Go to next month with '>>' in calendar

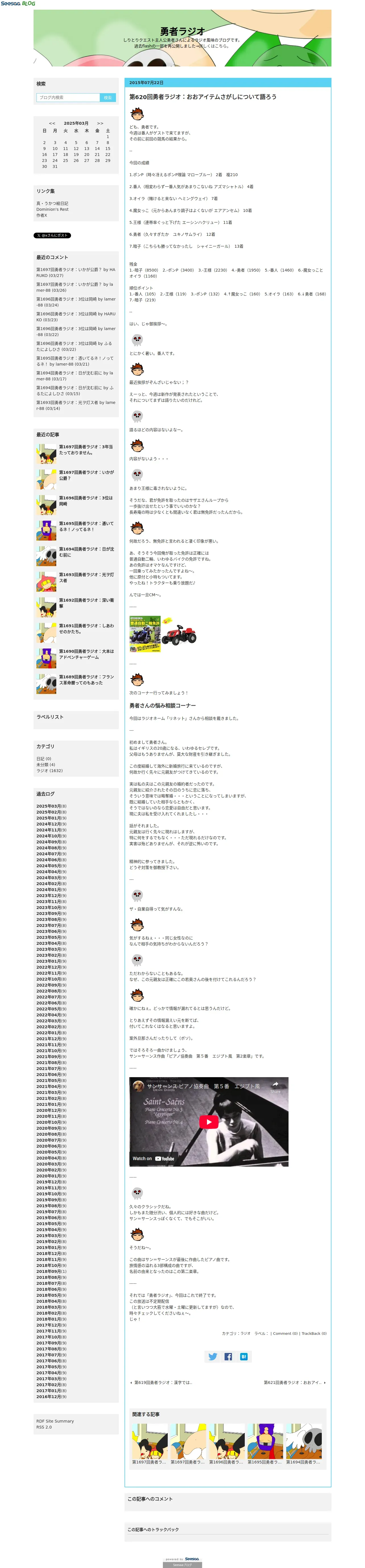point(100,123)
